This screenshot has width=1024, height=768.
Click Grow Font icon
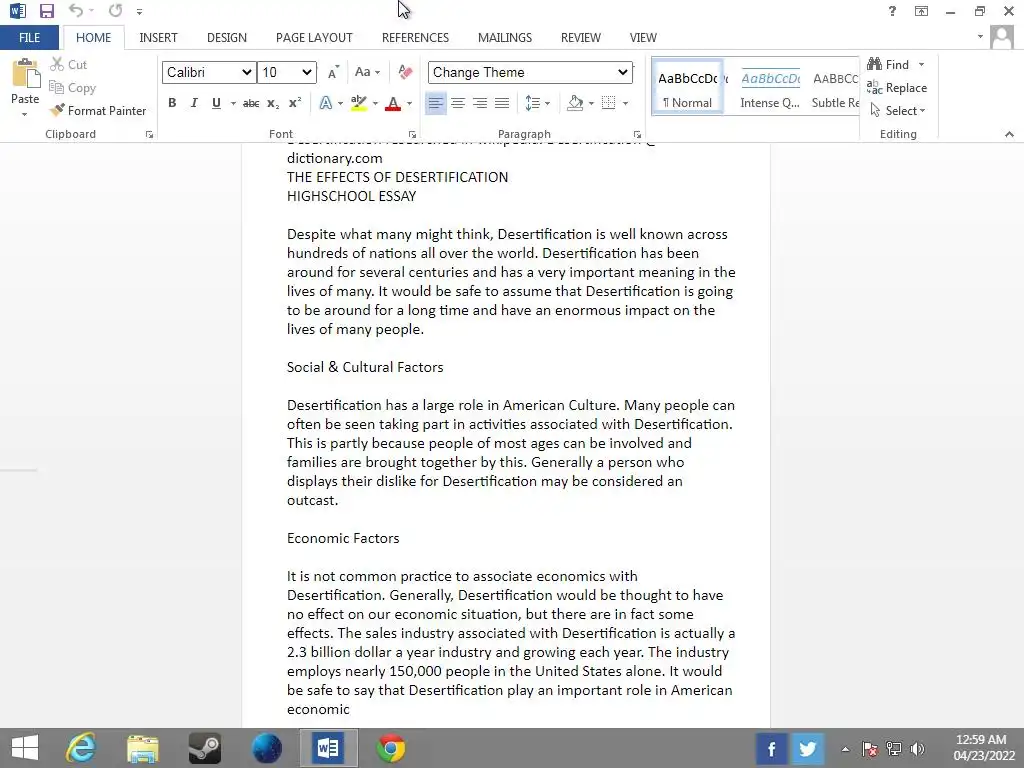pyautogui.click(x=333, y=72)
